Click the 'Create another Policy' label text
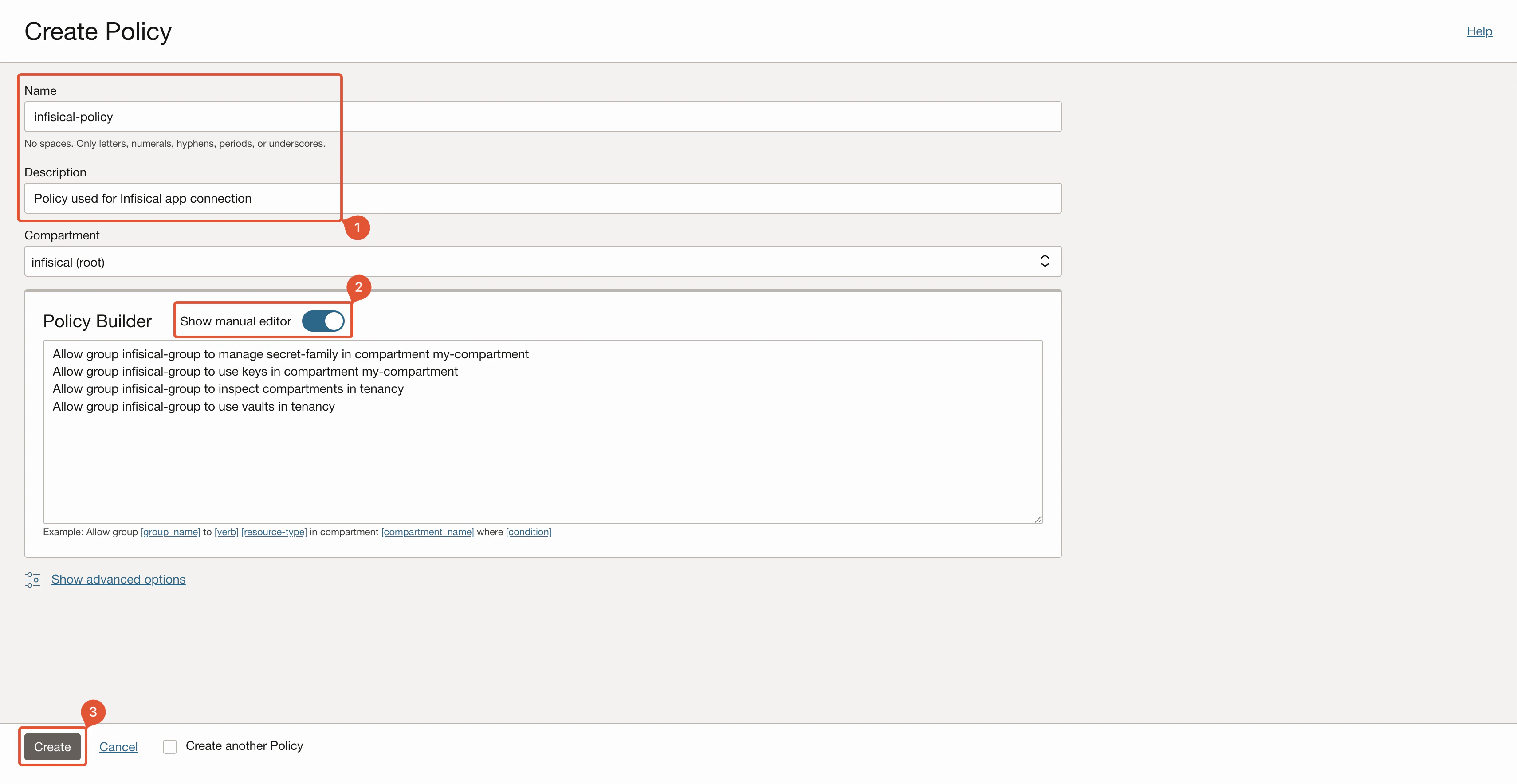1517x784 pixels. click(x=244, y=746)
